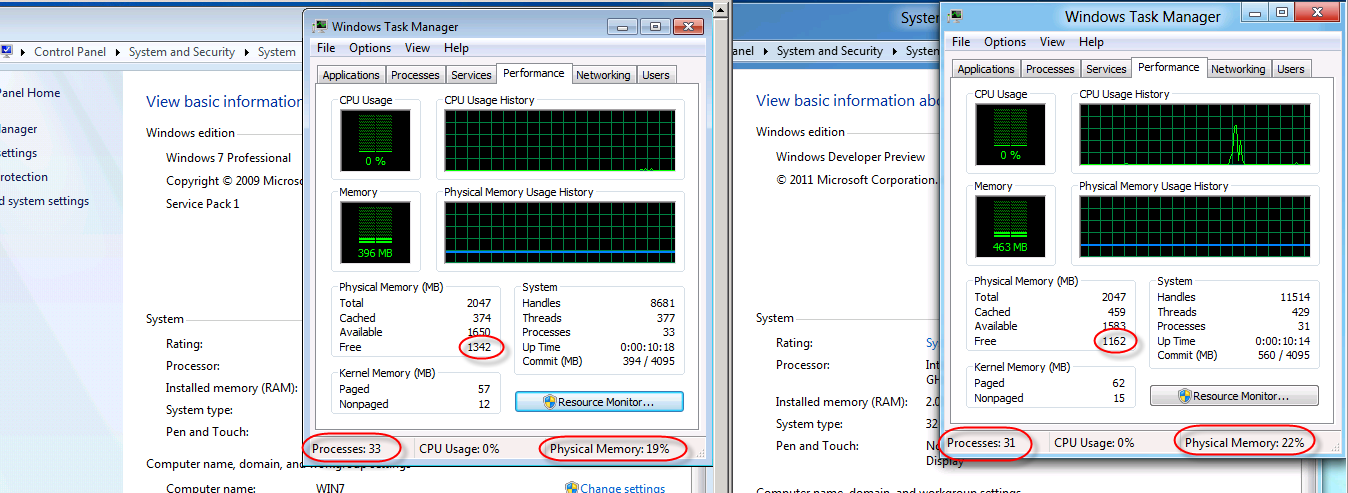Click Commit value 560 / 4095
This screenshot has height=493, width=1348.
click(x=1284, y=355)
